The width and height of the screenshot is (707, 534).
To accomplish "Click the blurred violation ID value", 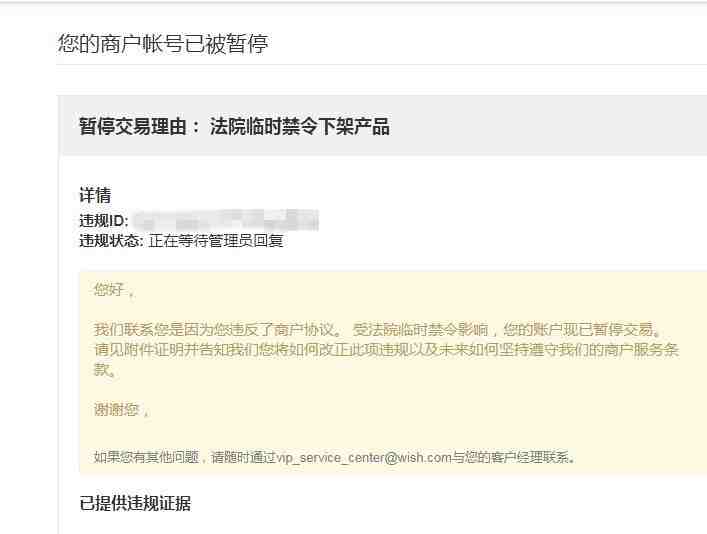I will [227, 220].
